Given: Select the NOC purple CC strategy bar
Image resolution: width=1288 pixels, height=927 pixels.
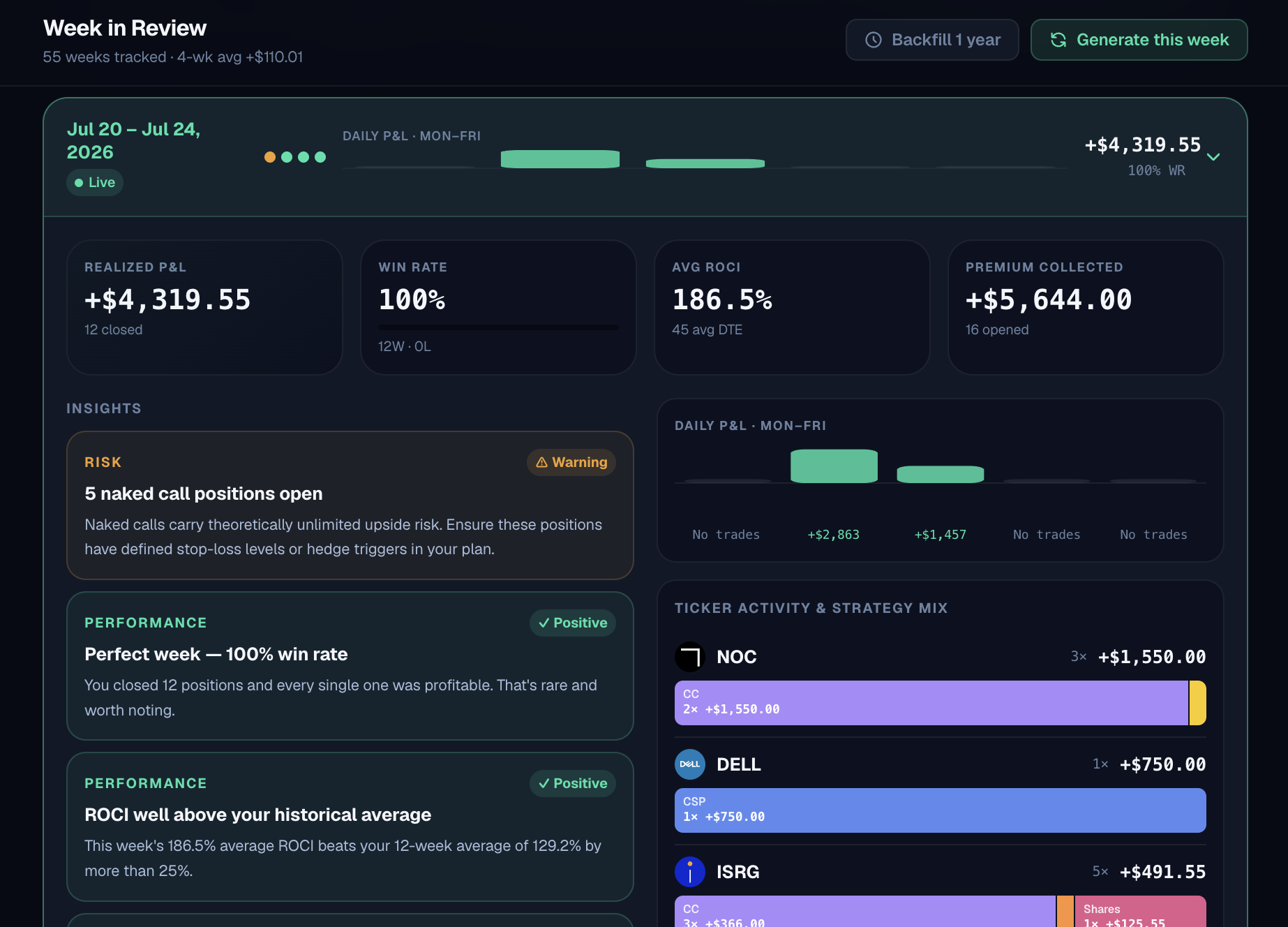Looking at the screenshot, I should click(931, 703).
